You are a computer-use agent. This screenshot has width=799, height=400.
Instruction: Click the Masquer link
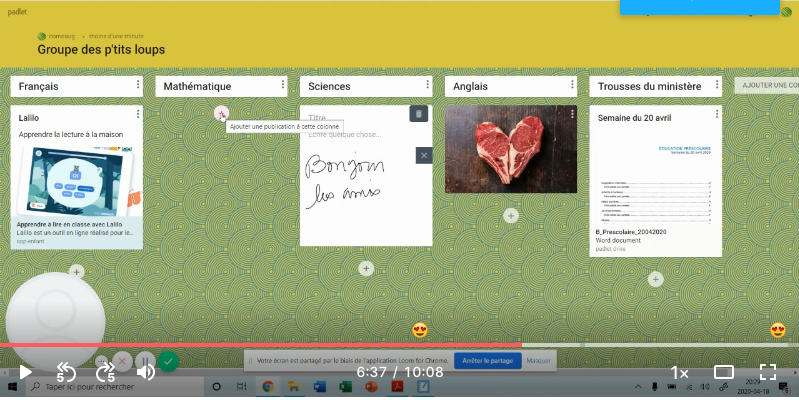(538, 360)
